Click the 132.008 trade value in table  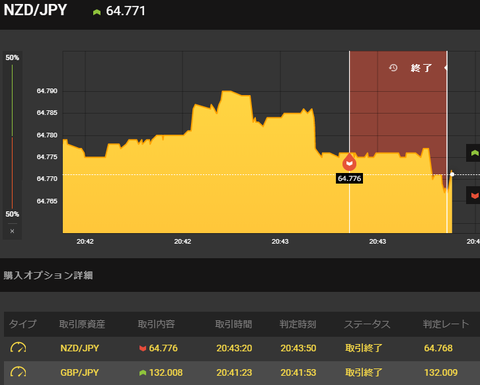(x=166, y=372)
